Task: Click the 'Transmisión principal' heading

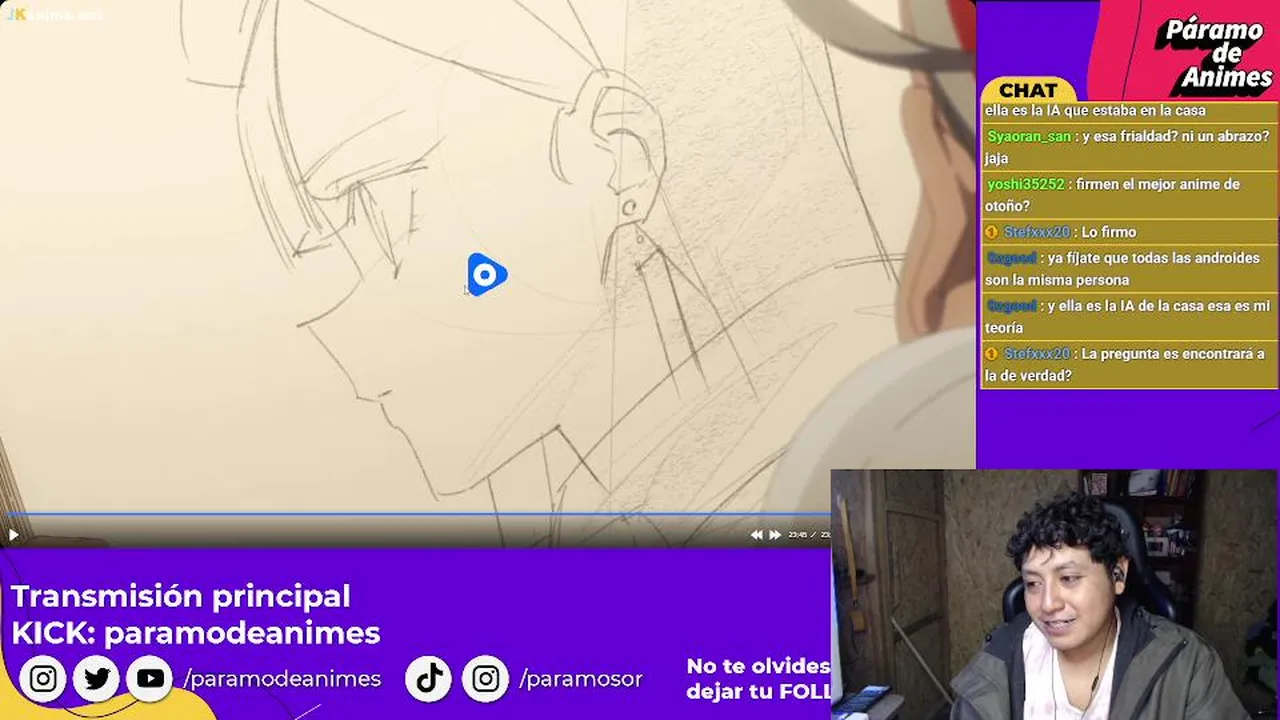Action: click(181, 596)
